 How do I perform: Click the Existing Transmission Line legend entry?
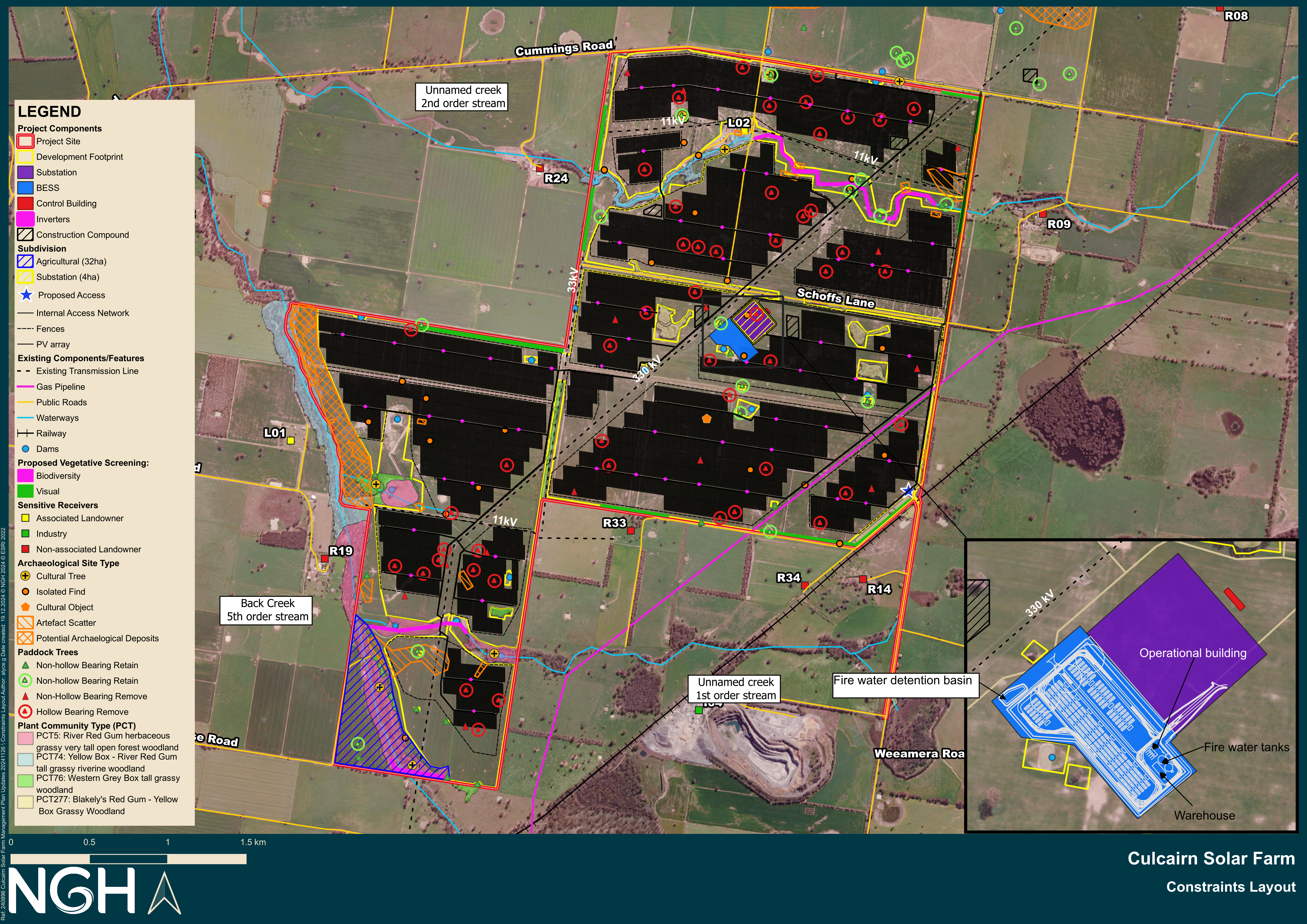78,371
